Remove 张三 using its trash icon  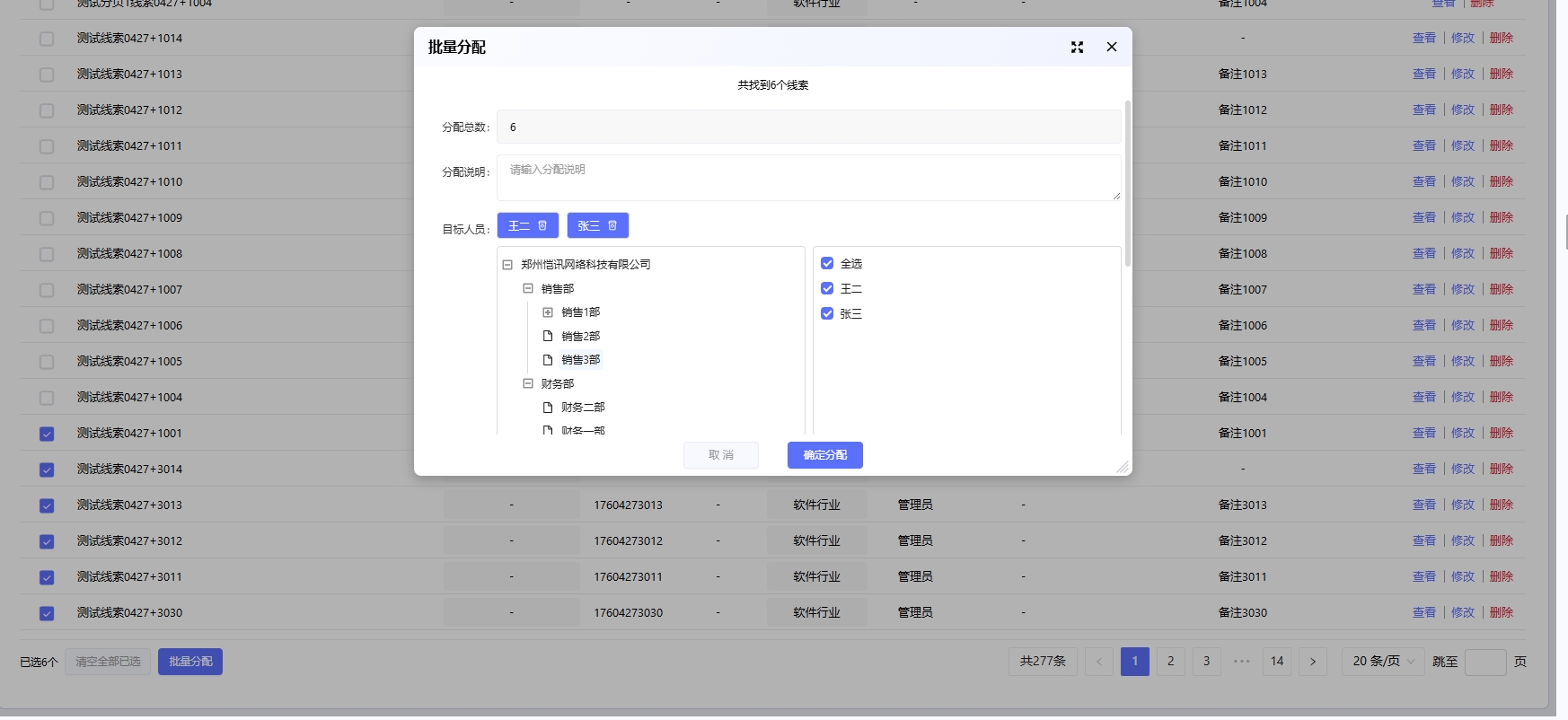[x=612, y=226]
